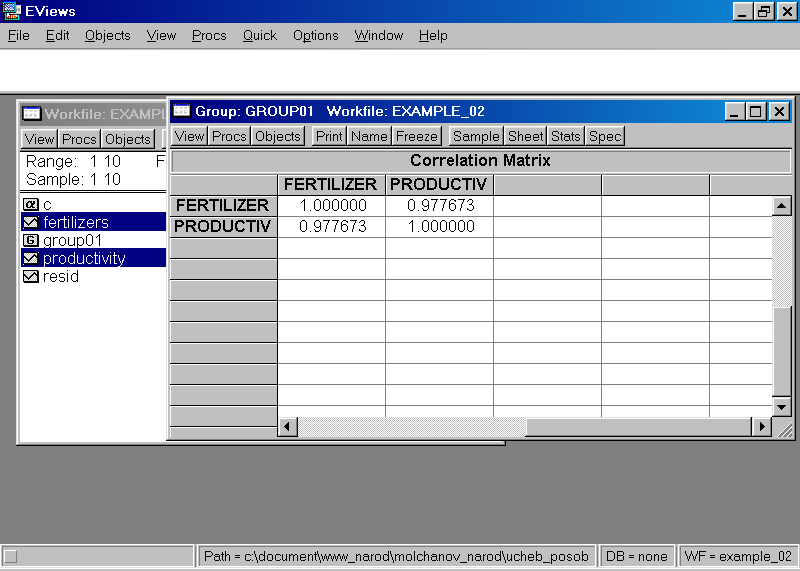The width and height of the screenshot is (800, 571).
Task: Click the fertilizers series icon
Action: pos(31,222)
